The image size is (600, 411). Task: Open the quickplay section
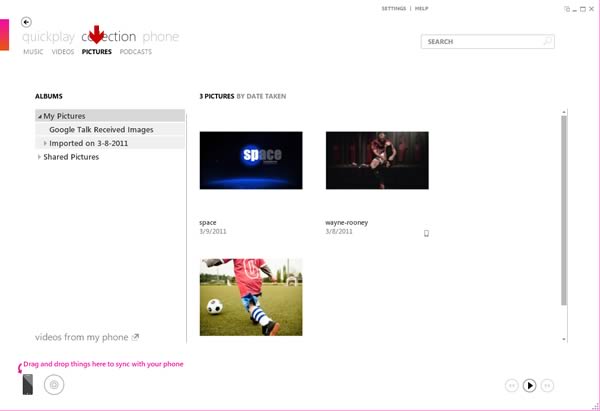48,37
